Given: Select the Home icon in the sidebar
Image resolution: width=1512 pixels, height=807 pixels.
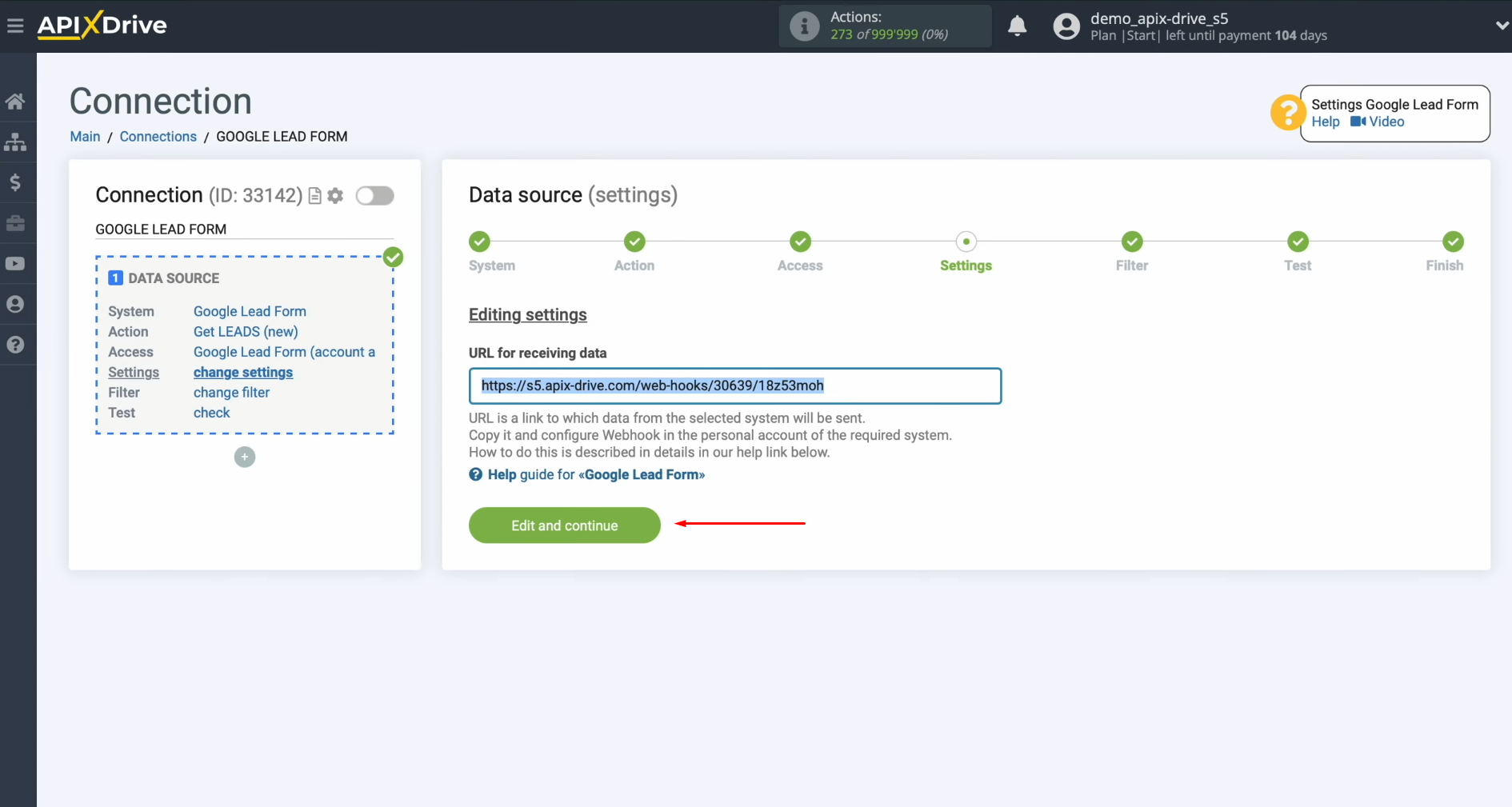Looking at the screenshot, I should point(16,101).
